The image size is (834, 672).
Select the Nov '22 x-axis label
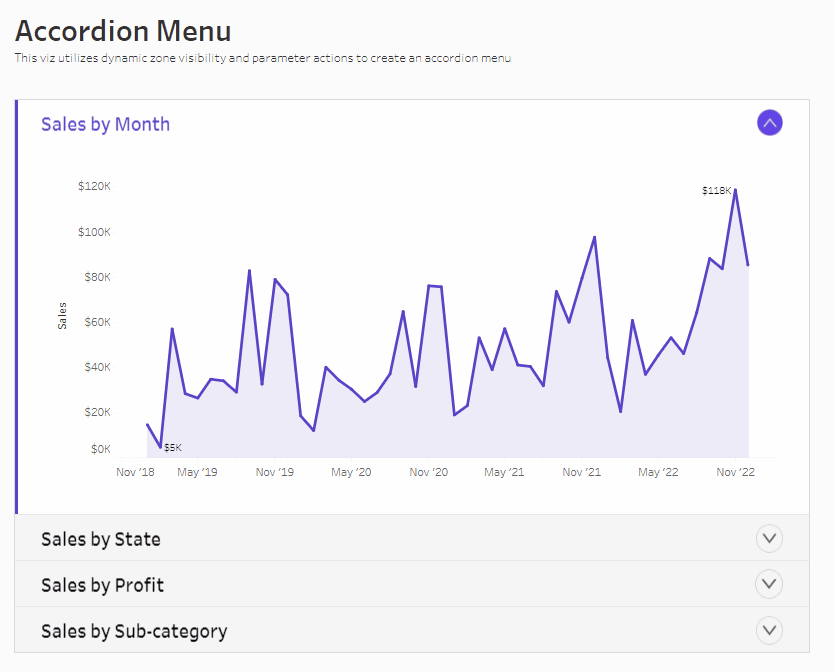tap(735, 472)
